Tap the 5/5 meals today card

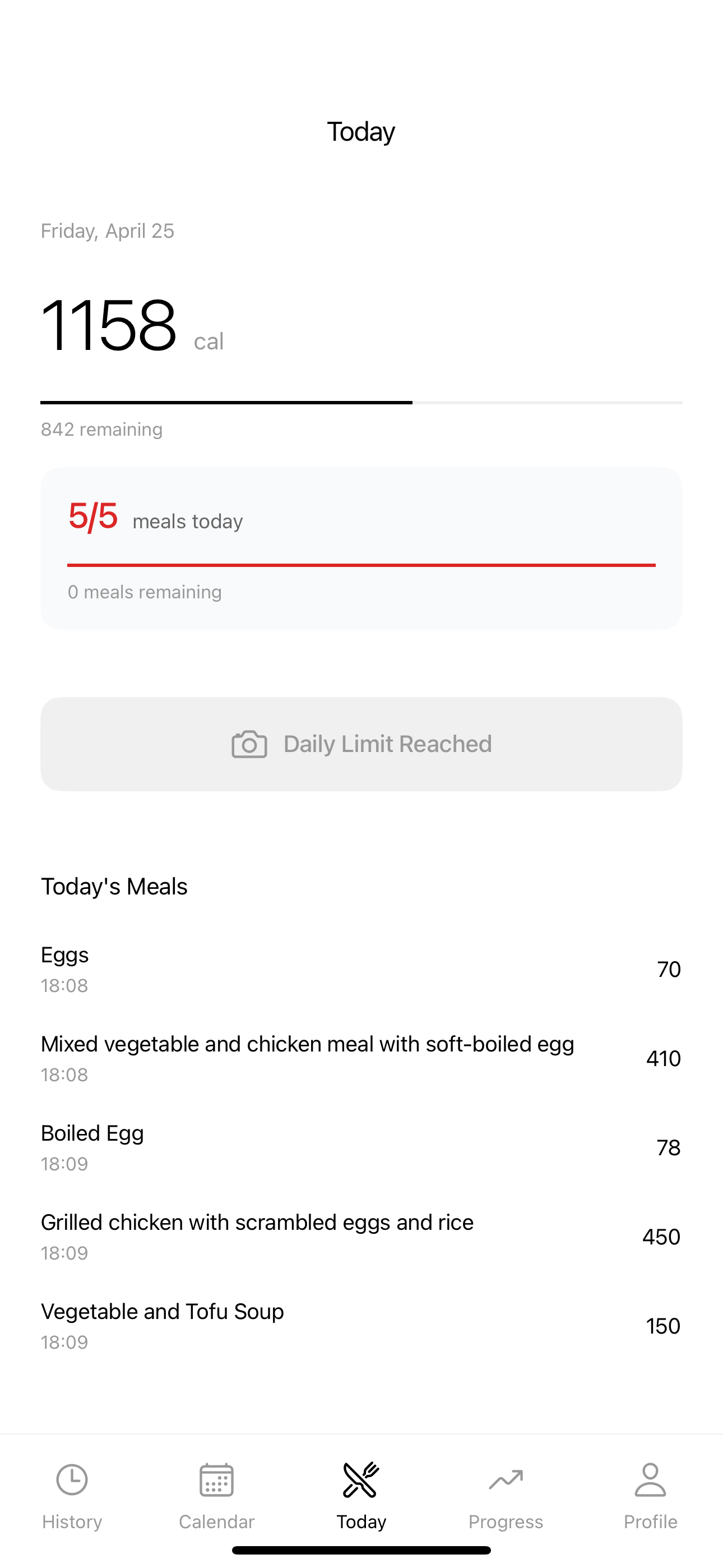pyautogui.click(x=361, y=548)
